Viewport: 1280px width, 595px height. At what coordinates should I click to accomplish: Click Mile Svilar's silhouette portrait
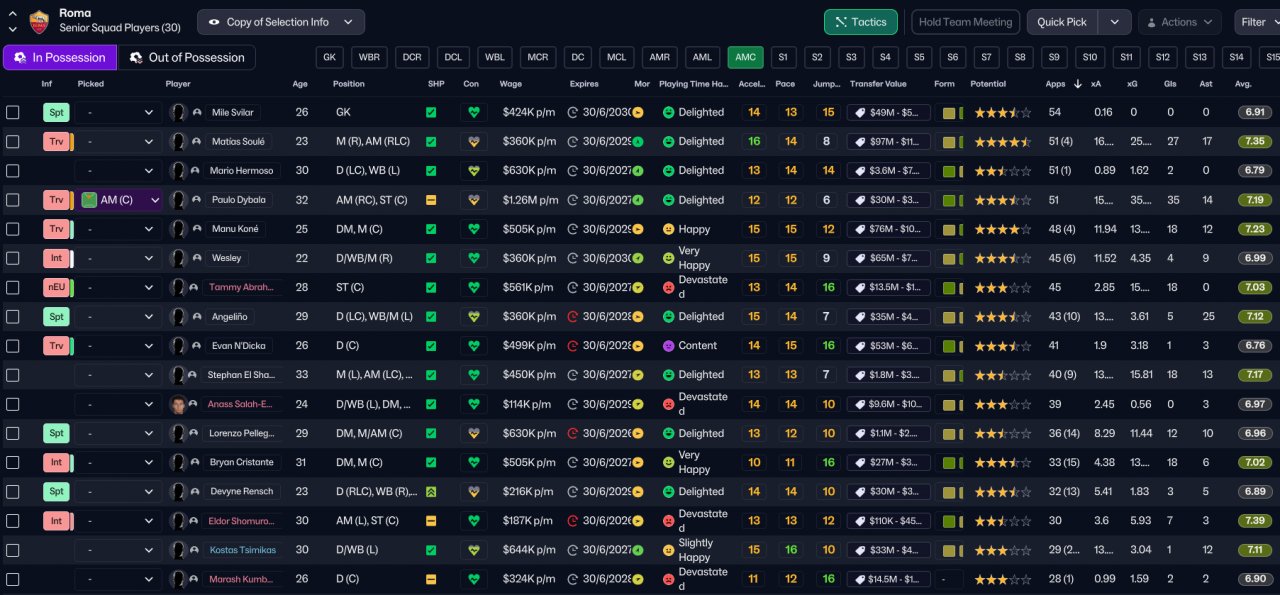tap(179, 113)
